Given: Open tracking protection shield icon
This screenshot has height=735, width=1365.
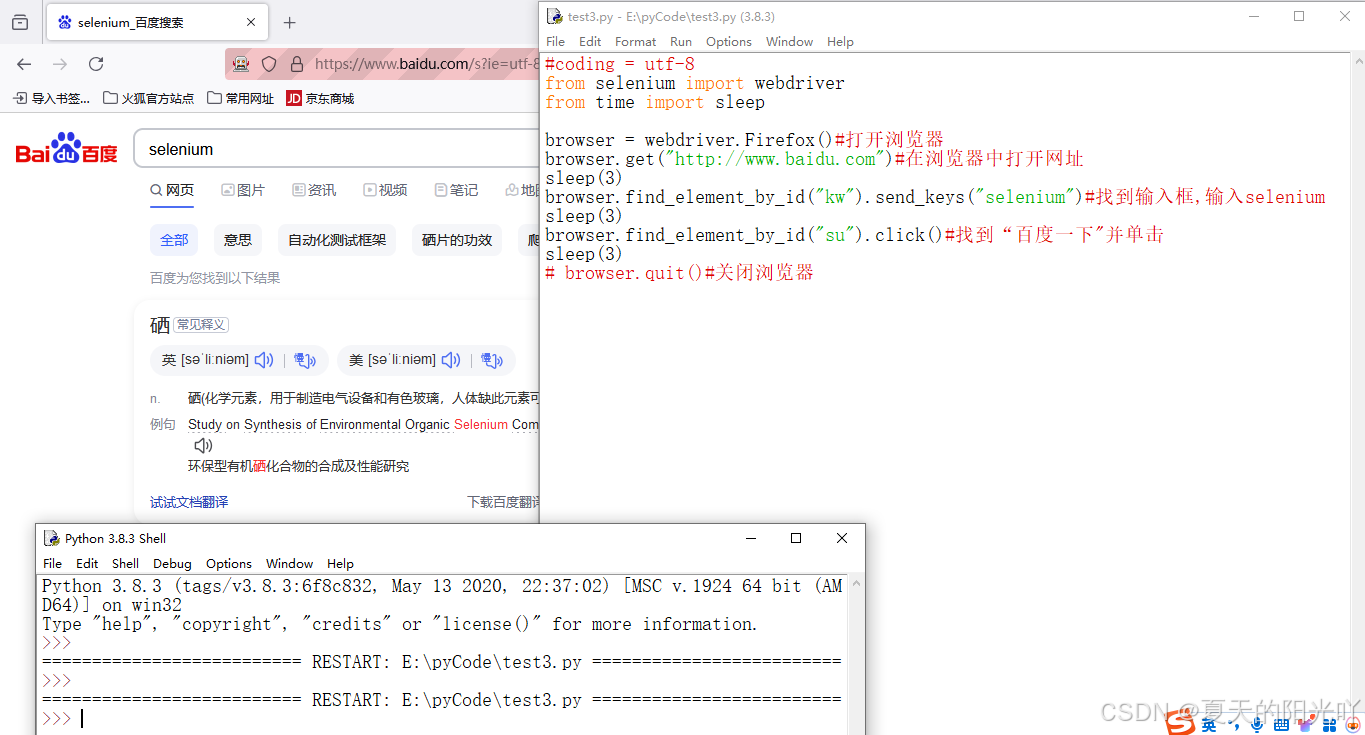Looking at the screenshot, I should click(x=269, y=64).
